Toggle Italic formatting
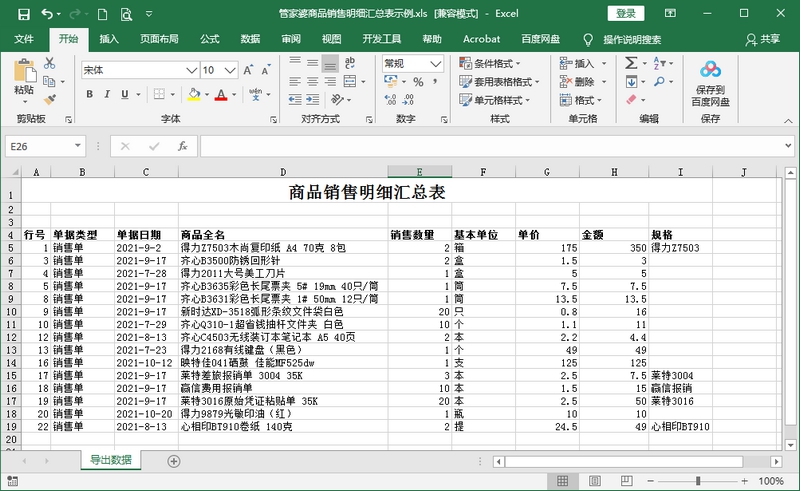 (x=107, y=94)
